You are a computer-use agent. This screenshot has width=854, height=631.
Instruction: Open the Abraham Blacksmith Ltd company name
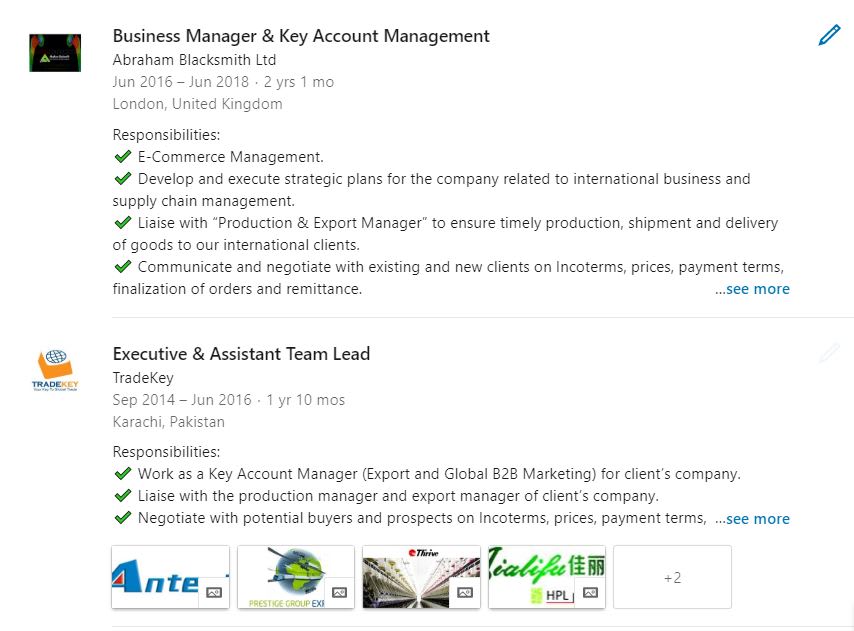[194, 60]
